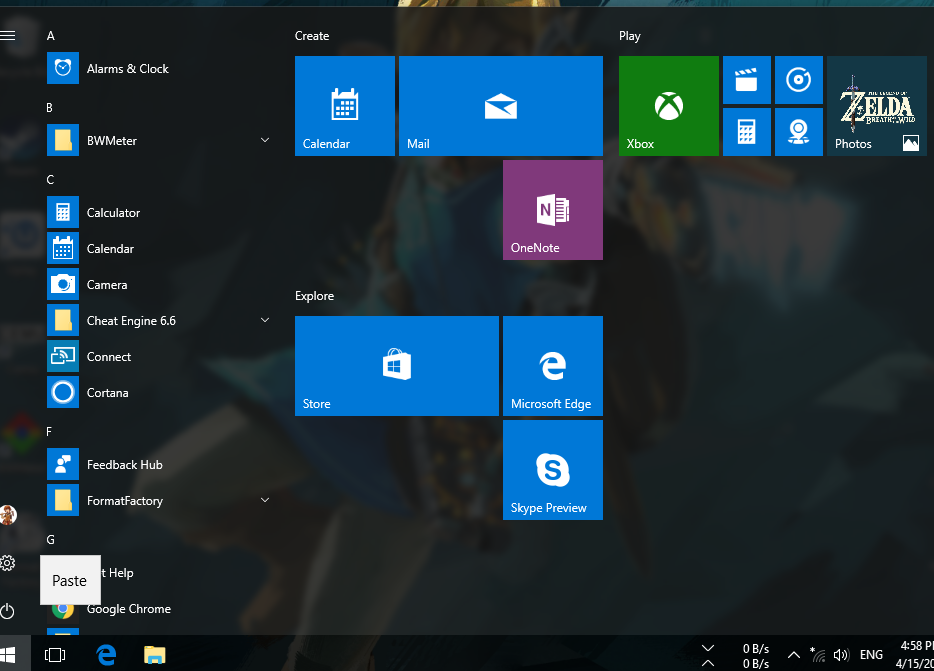
Task: Click the letter F header in app list
Action: 49,431
